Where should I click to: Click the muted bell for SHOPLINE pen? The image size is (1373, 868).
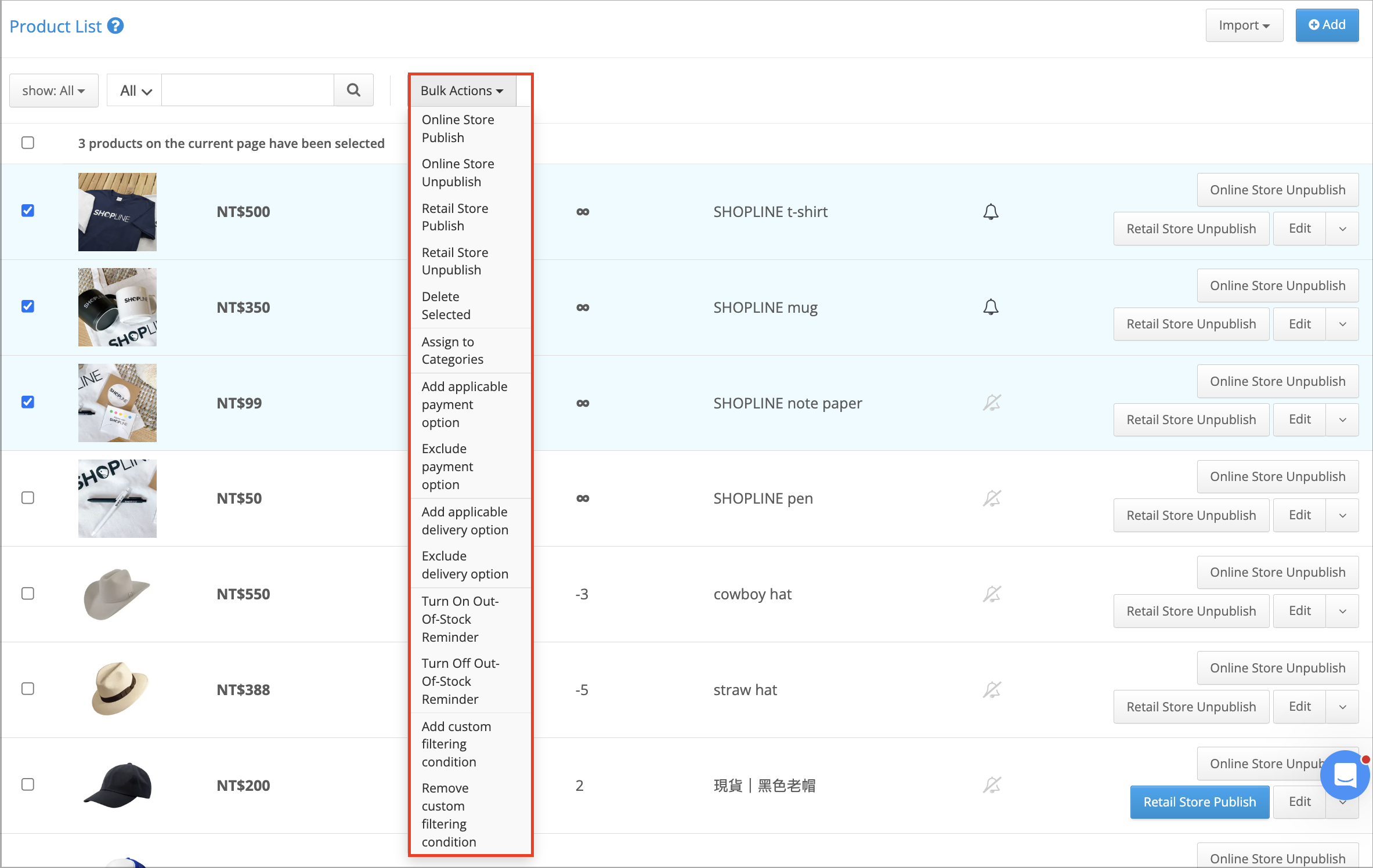coord(992,498)
